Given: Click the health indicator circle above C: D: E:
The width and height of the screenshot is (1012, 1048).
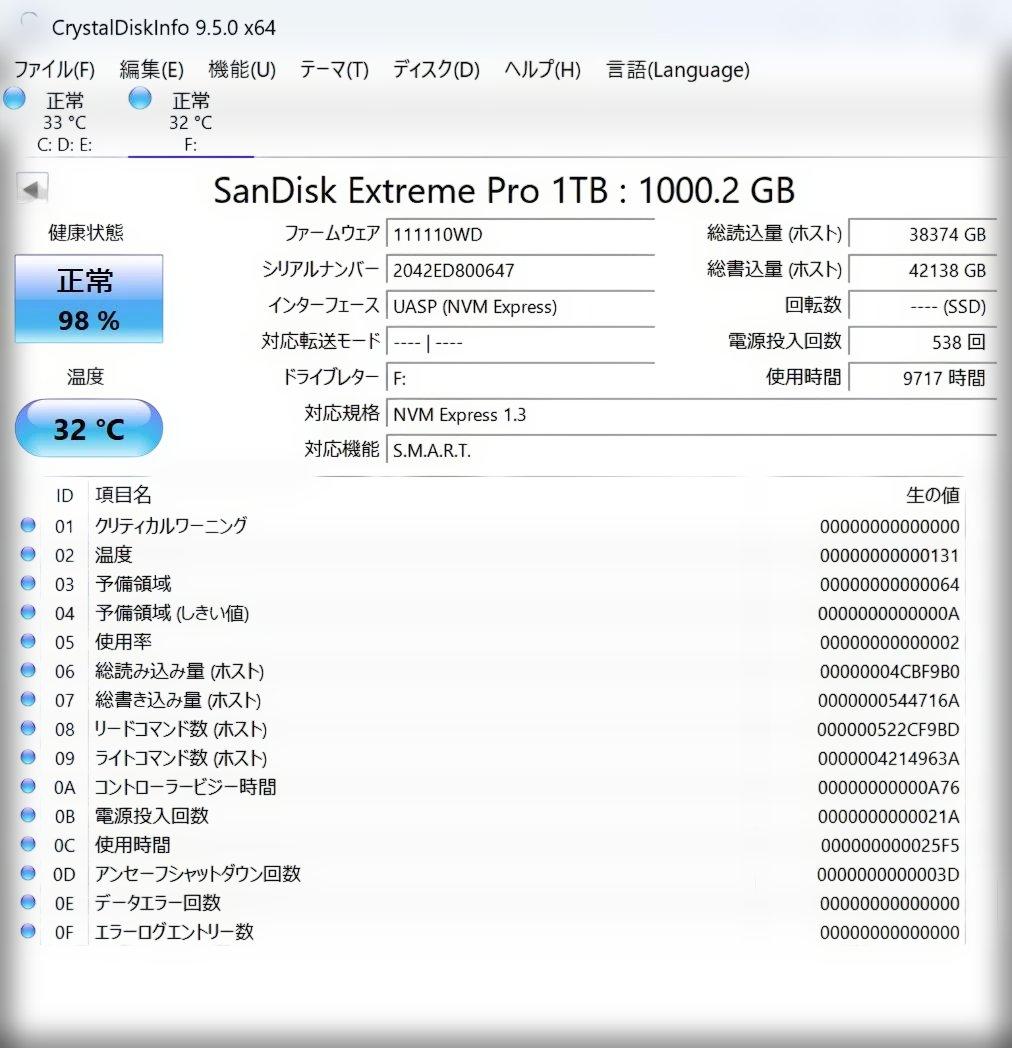Looking at the screenshot, I should tap(14, 99).
